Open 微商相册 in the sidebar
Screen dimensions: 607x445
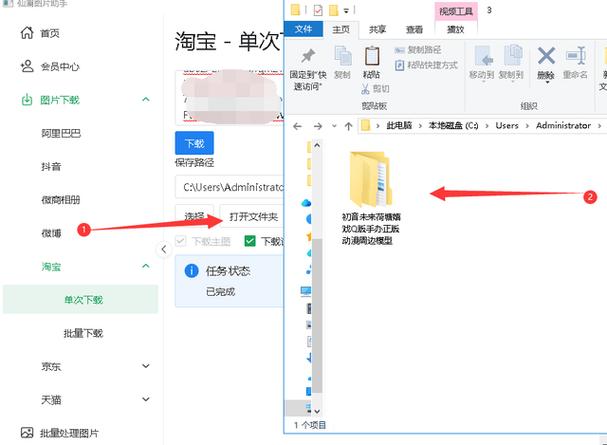(x=61, y=200)
